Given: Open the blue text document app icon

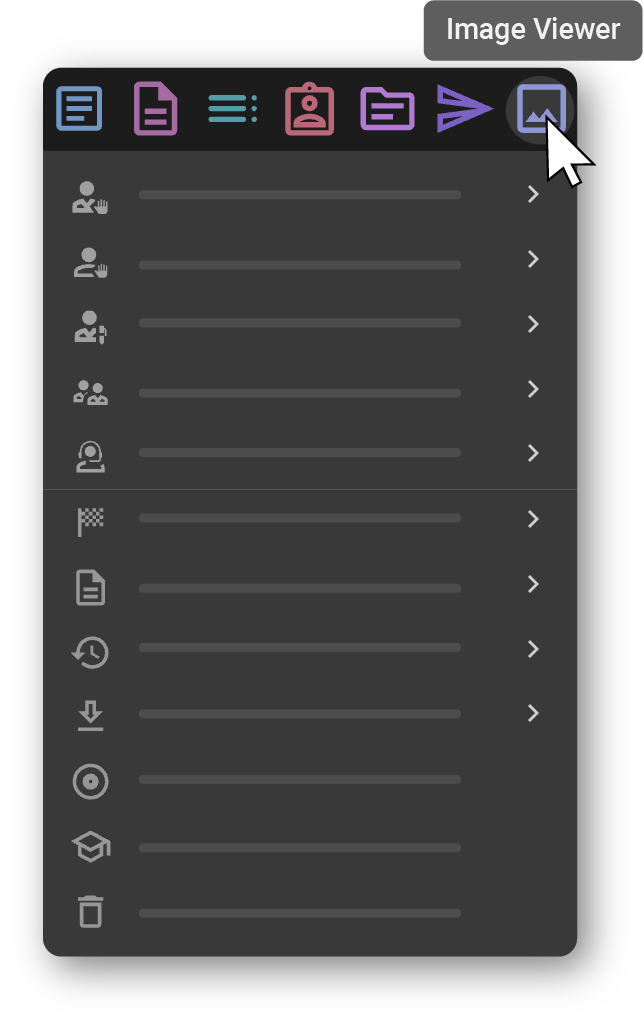Looking at the screenshot, I should pos(79,109).
